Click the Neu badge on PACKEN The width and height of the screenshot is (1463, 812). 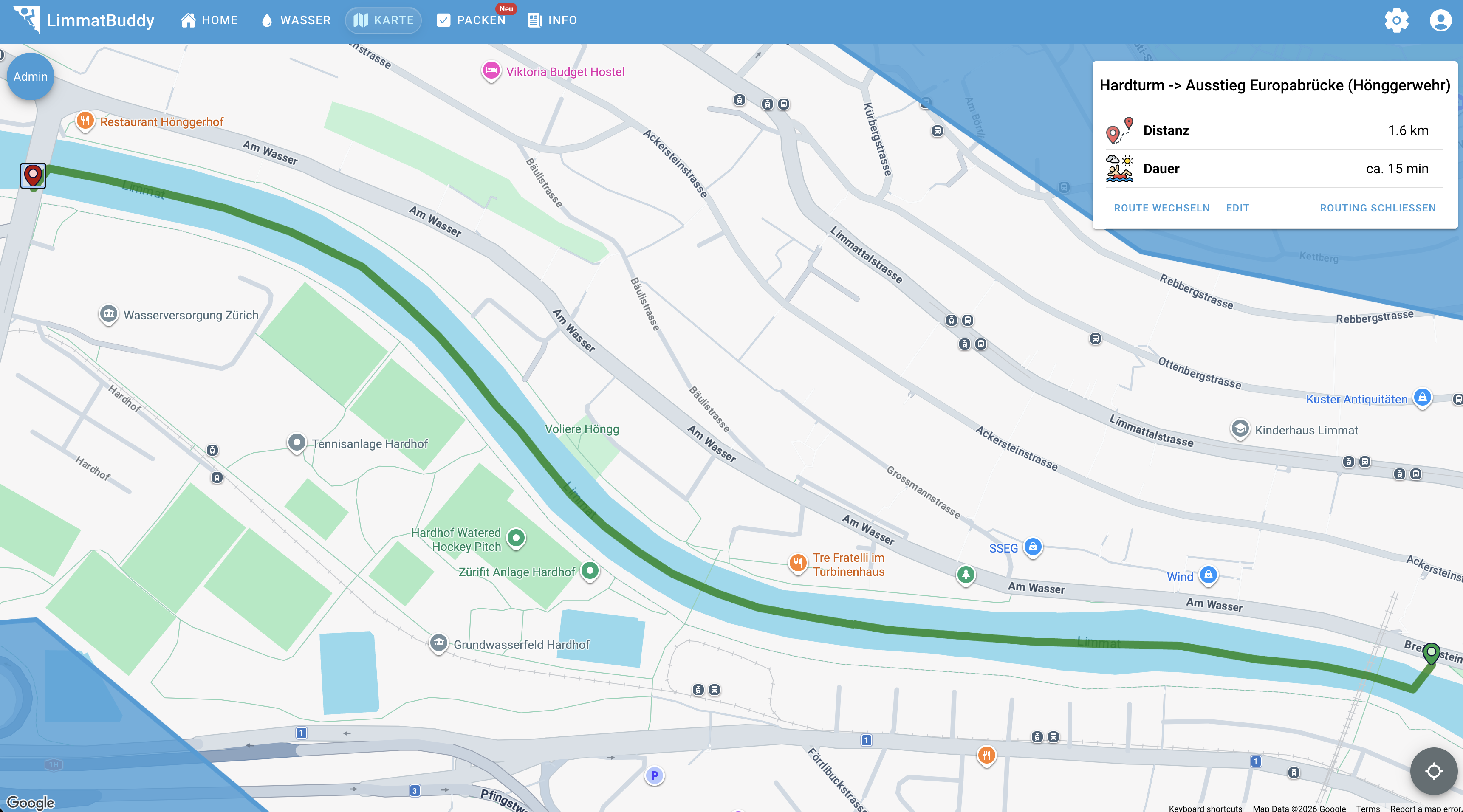coord(506,8)
